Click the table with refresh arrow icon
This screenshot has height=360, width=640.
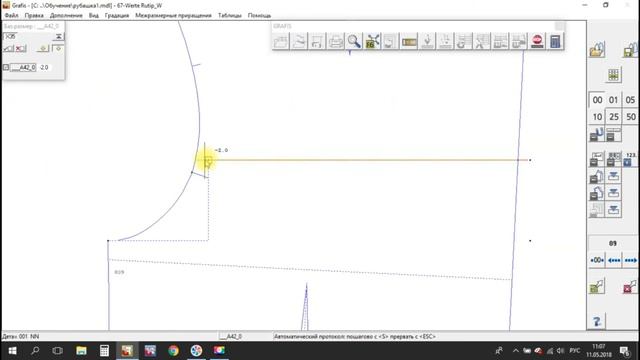click(464, 41)
